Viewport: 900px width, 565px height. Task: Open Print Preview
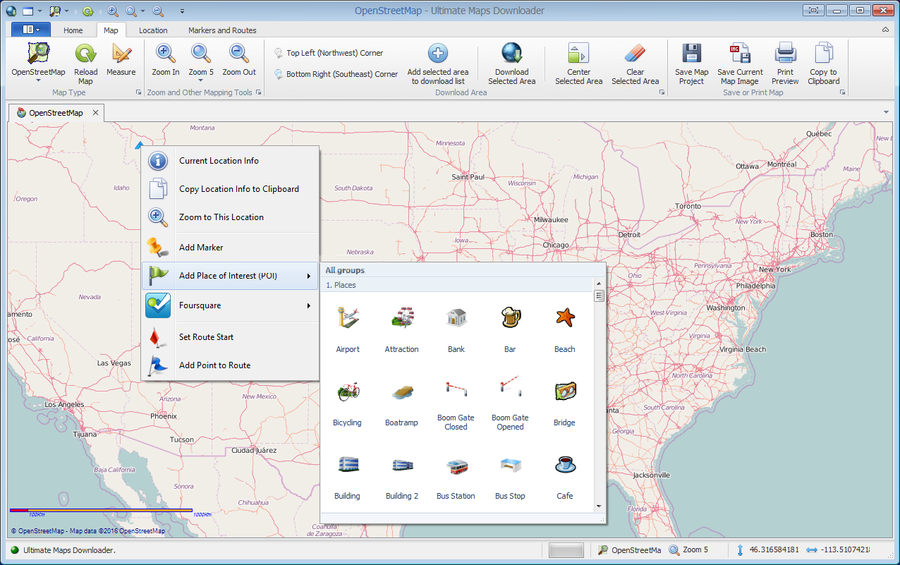coord(785,54)
